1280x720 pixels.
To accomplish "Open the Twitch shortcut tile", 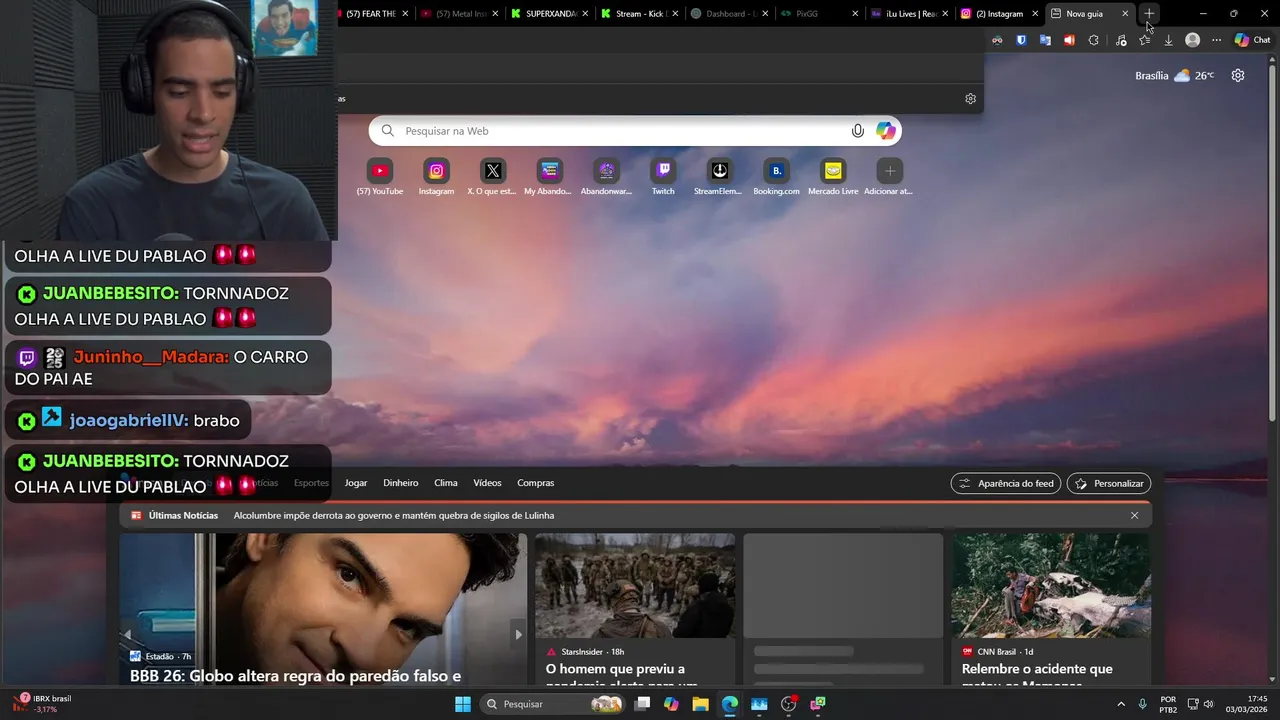I will (x=663, y=171).
